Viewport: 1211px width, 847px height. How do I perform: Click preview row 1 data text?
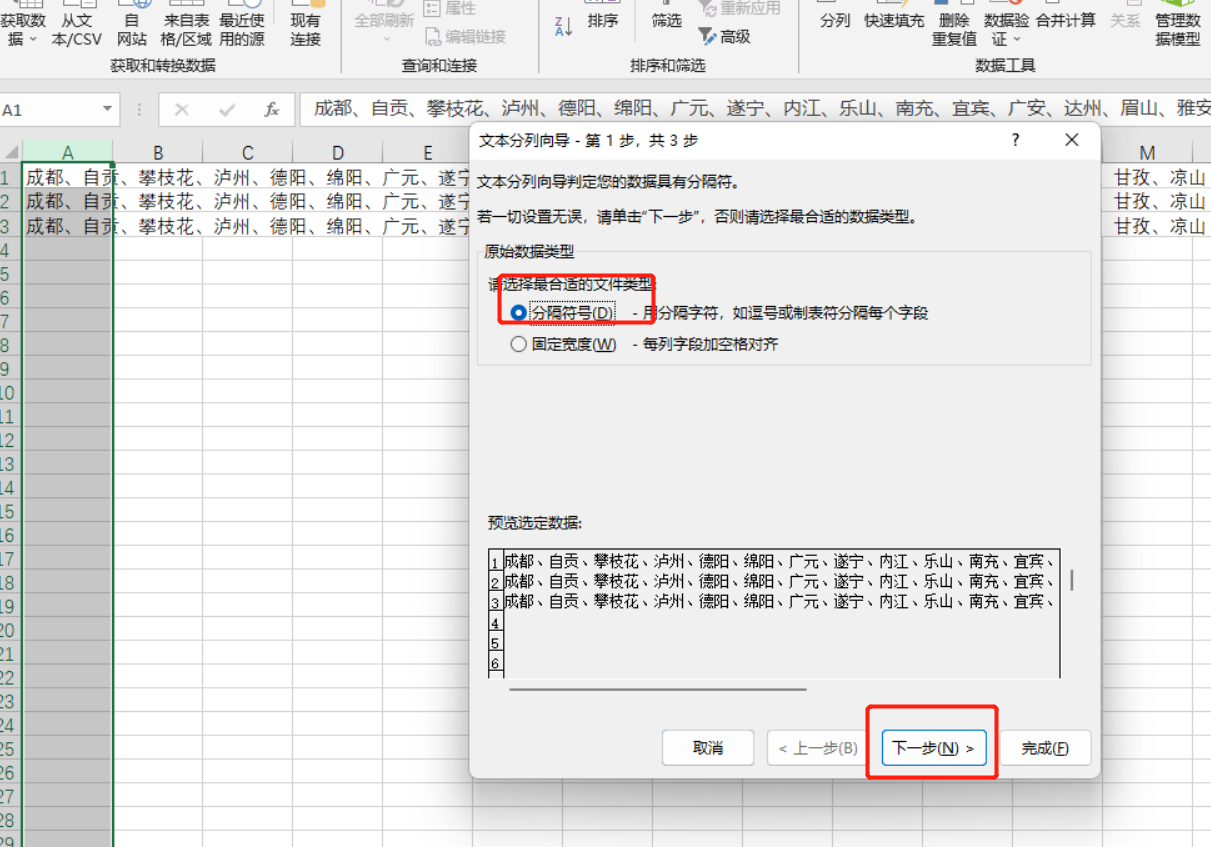pos(780,561)
